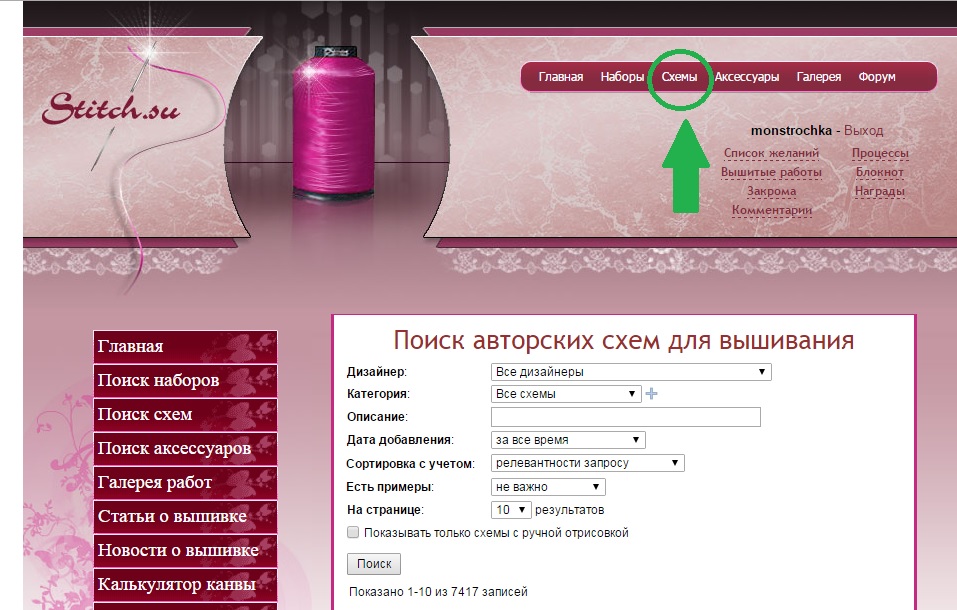Open the Дизайнер dropdown
Image resolution: width=957 pixels, height=610 pixels.
[631, 372]
